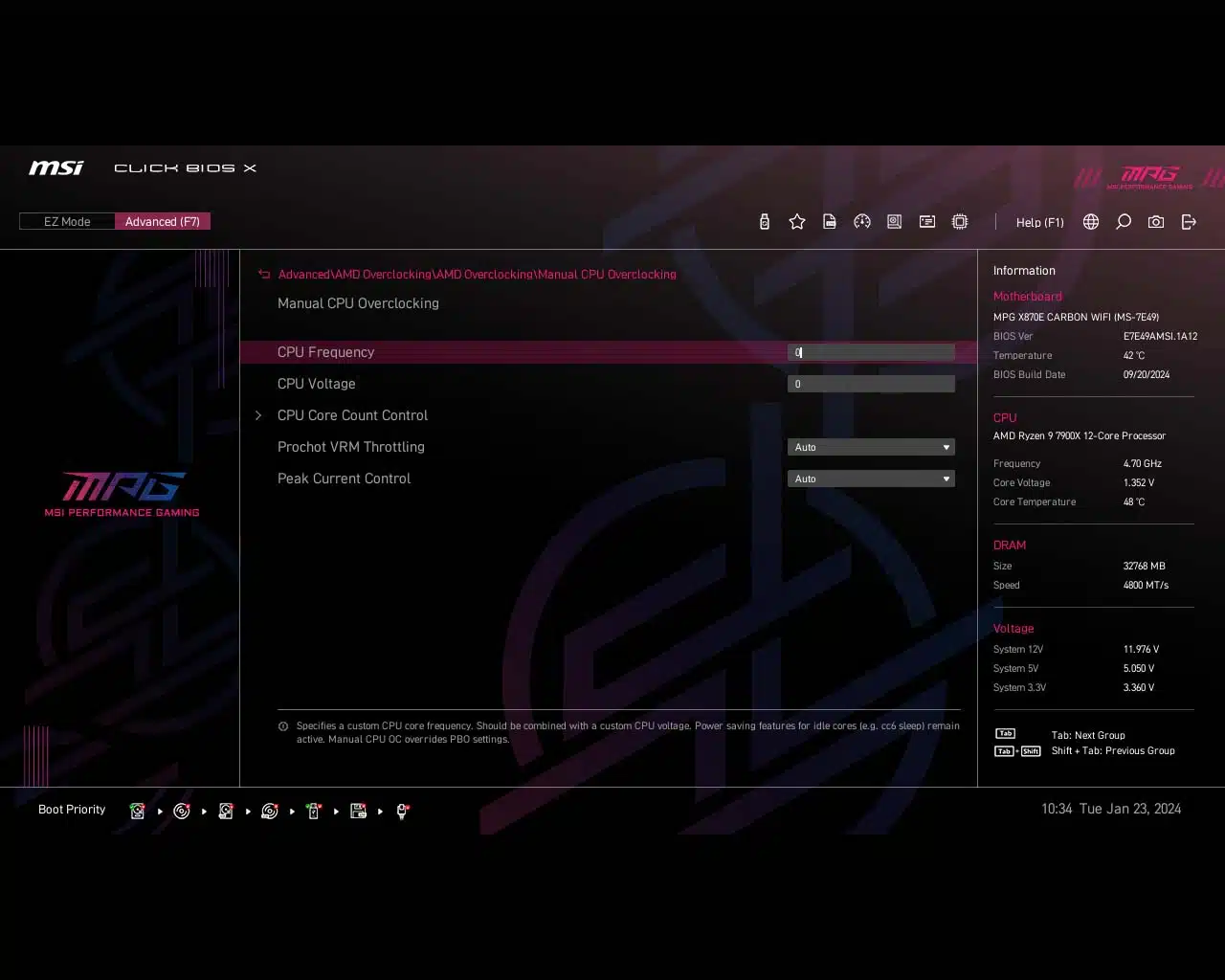Click the exit door icon

(x=1189, y=222)
